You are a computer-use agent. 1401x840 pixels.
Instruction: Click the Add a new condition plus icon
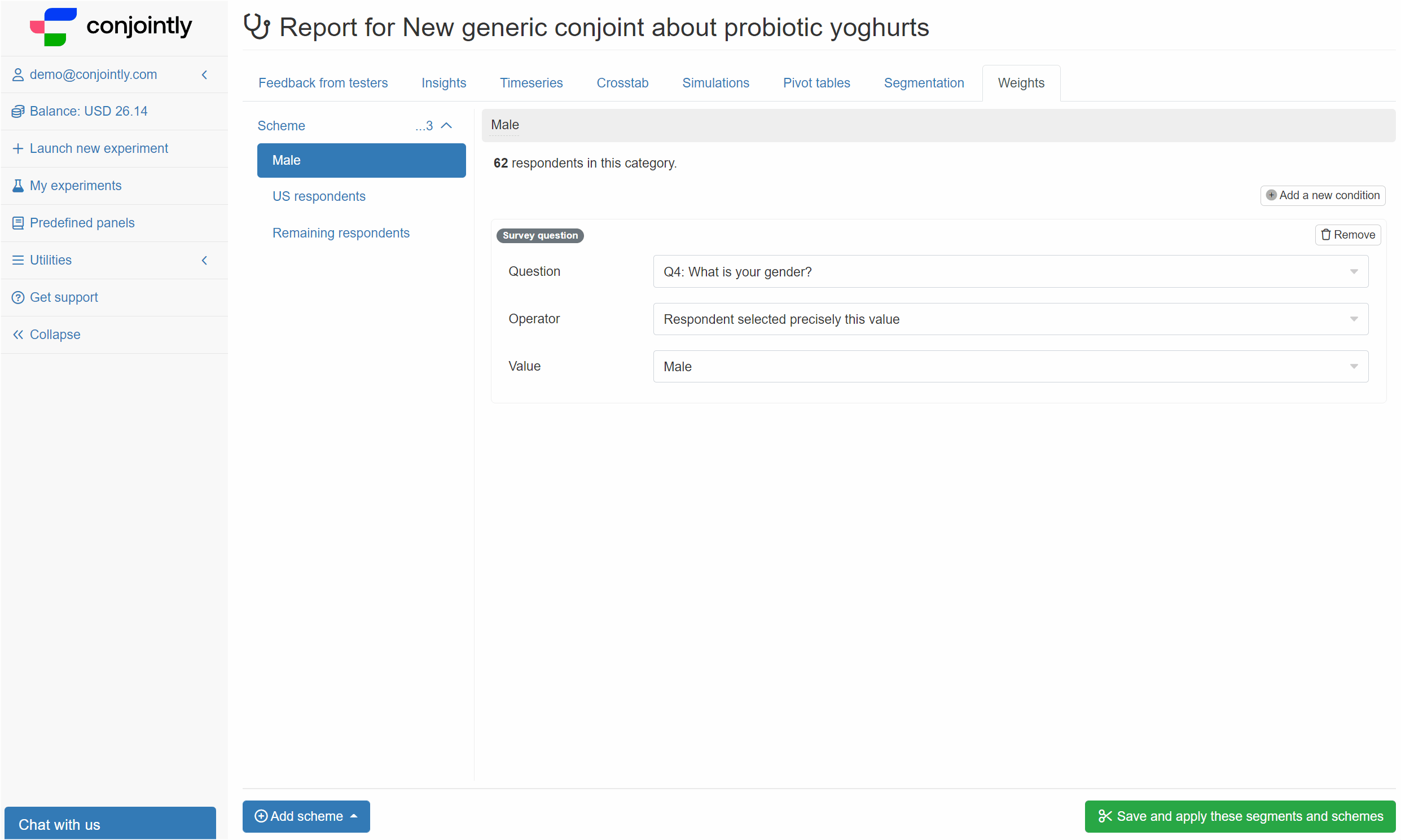[x=1271, y=195]
